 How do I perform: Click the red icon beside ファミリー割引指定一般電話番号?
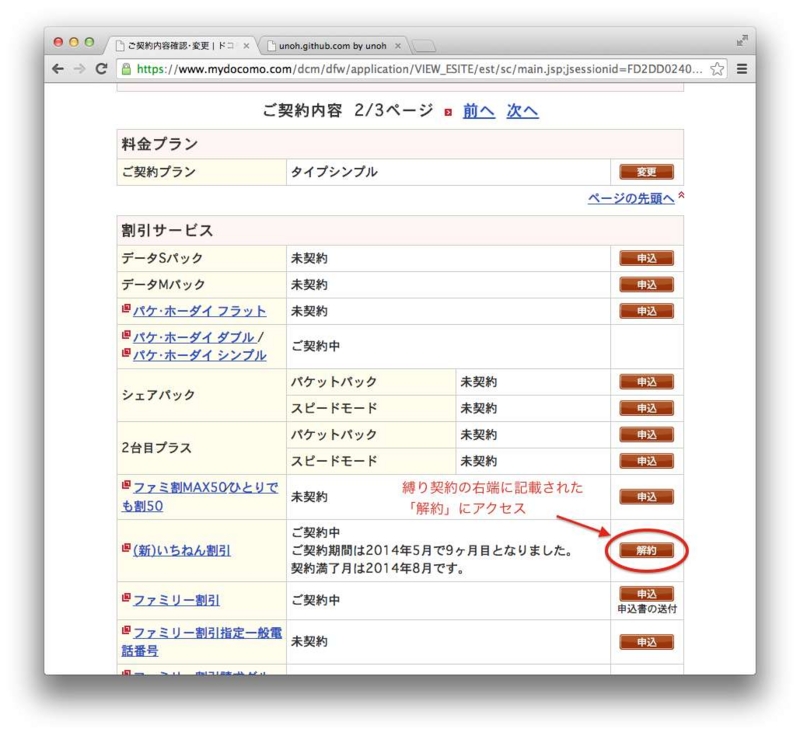(126, 630)
